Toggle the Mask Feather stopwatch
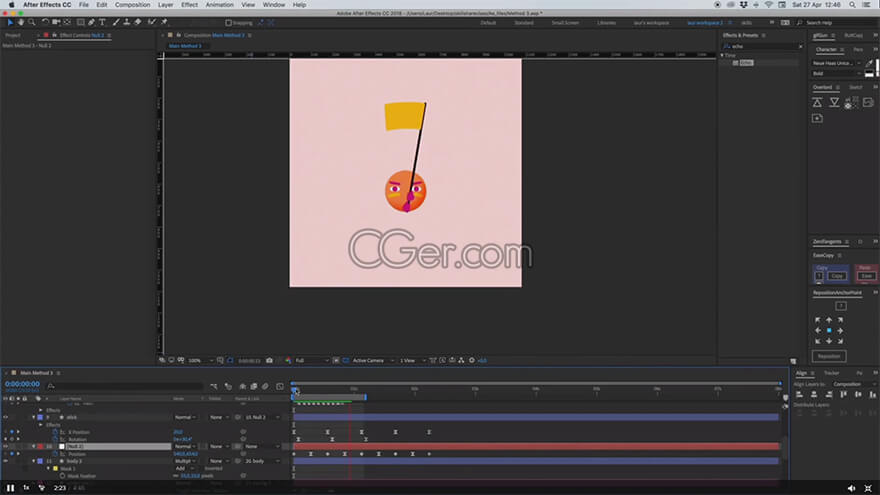Screen dimensions: 880x495 click(62, 476)
